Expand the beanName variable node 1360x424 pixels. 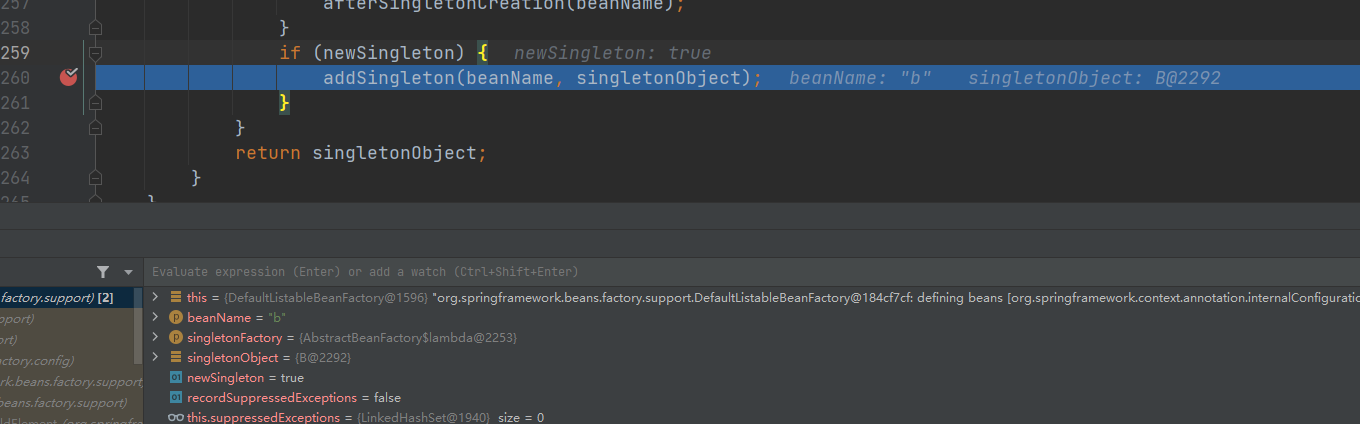155,318
